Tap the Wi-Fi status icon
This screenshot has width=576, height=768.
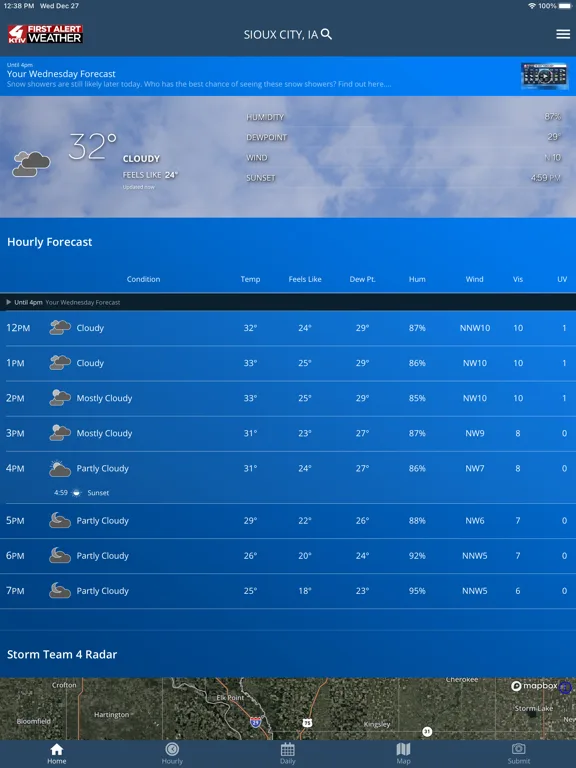click(x=532, y=6)
